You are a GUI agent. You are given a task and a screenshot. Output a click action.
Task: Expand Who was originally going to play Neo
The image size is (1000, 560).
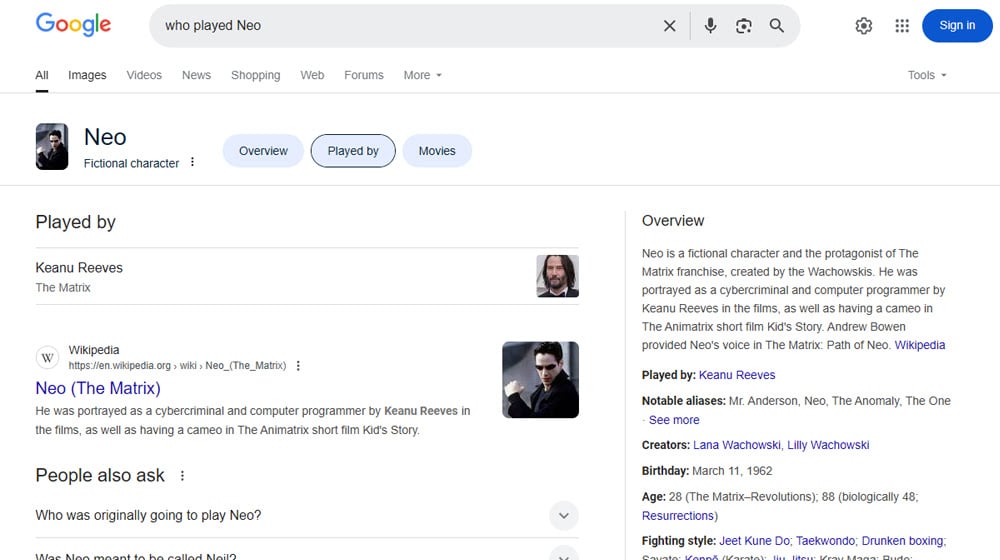point(307,515)
